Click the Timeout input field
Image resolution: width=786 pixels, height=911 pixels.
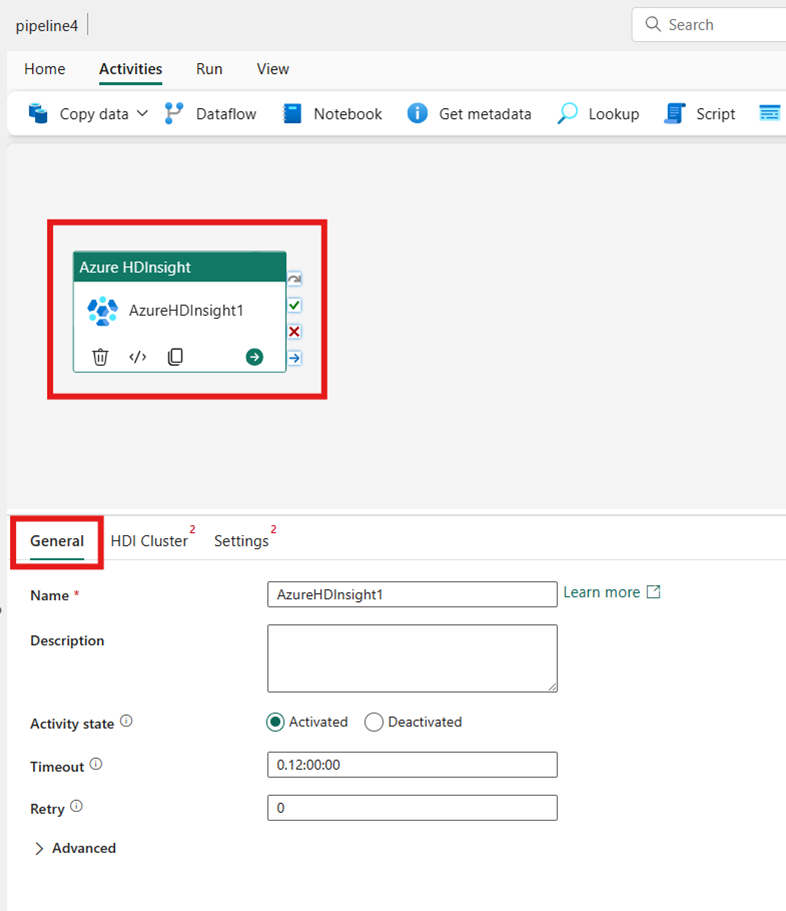412,765
